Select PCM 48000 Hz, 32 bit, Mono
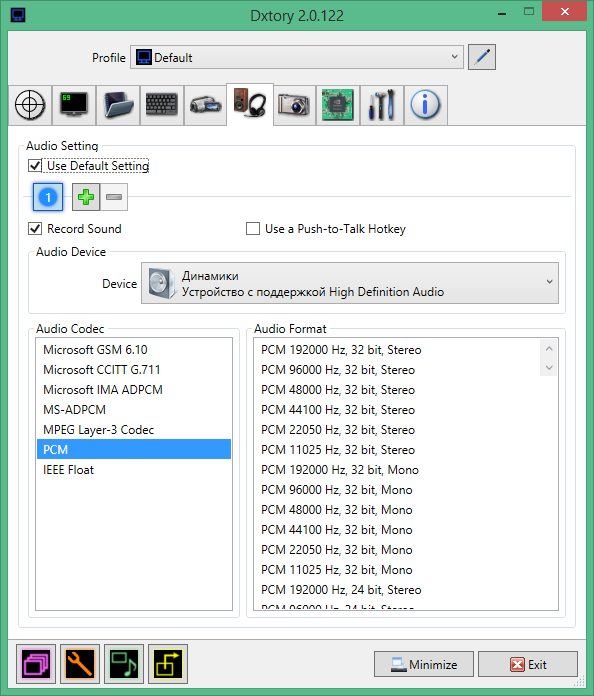Screen dimensions: 594x696 click(397, 510)
